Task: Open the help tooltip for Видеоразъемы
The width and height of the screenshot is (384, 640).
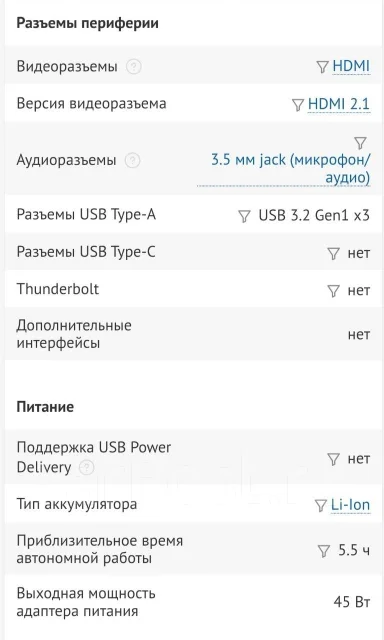Action: [x=133, y=67]
